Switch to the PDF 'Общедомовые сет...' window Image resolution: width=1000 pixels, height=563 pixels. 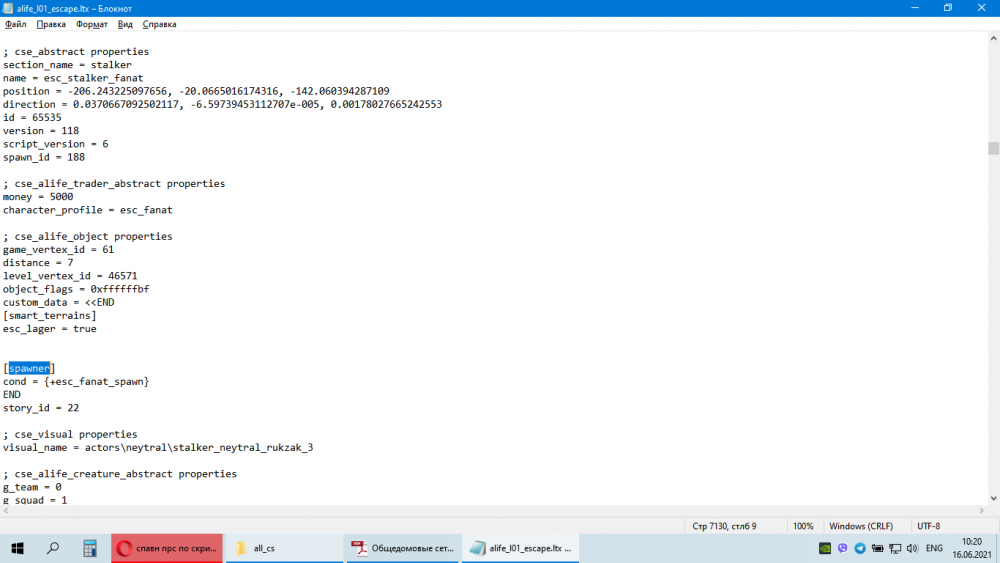[402, 548]
